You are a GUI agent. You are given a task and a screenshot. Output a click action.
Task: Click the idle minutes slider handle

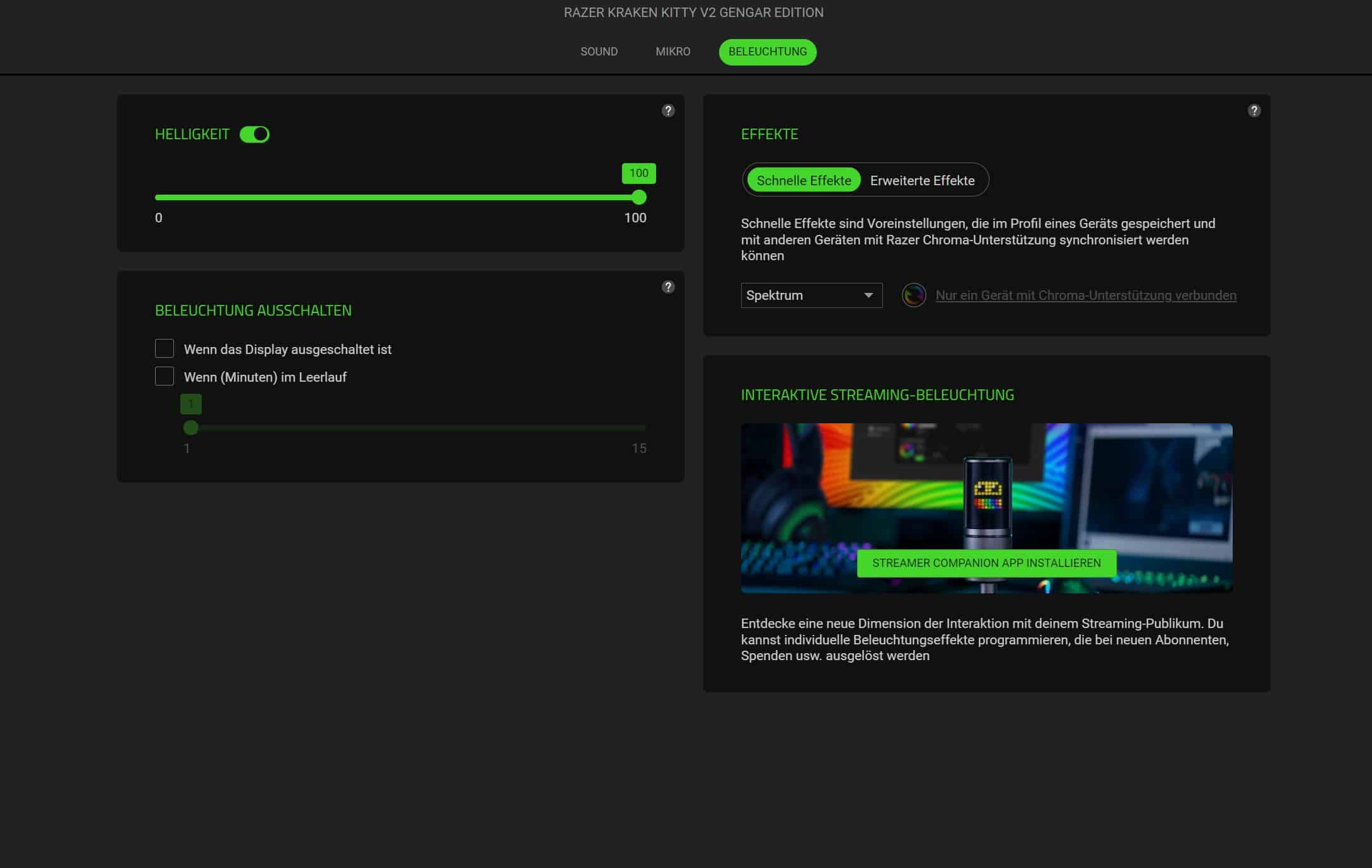[x=191, y=428]
